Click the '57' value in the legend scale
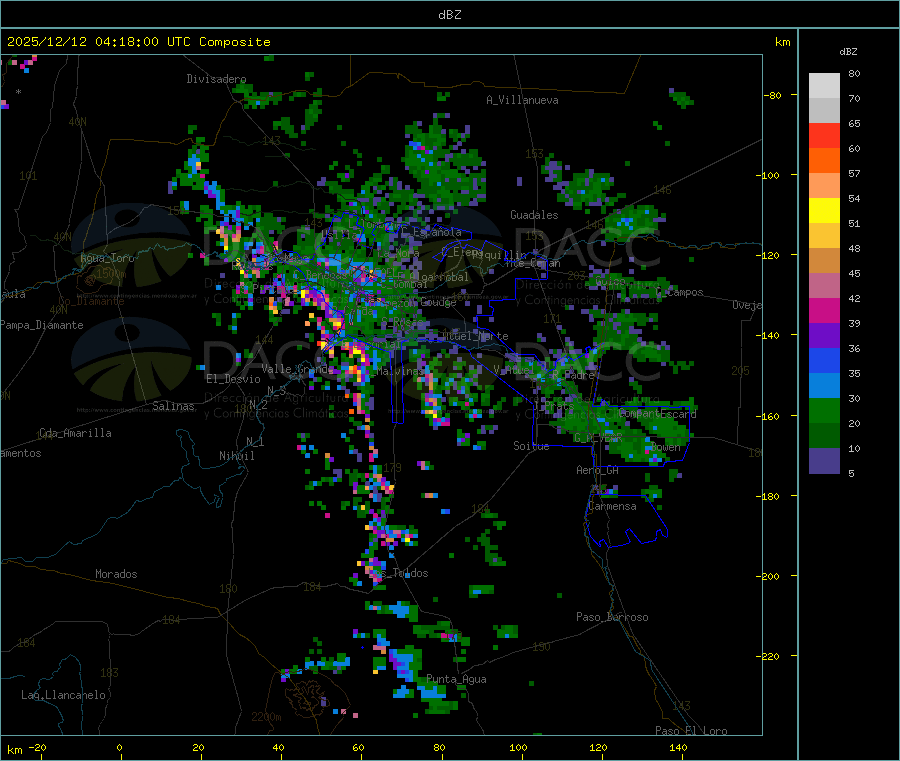This screenshot has width=900, height=761. tap(854, 173)
